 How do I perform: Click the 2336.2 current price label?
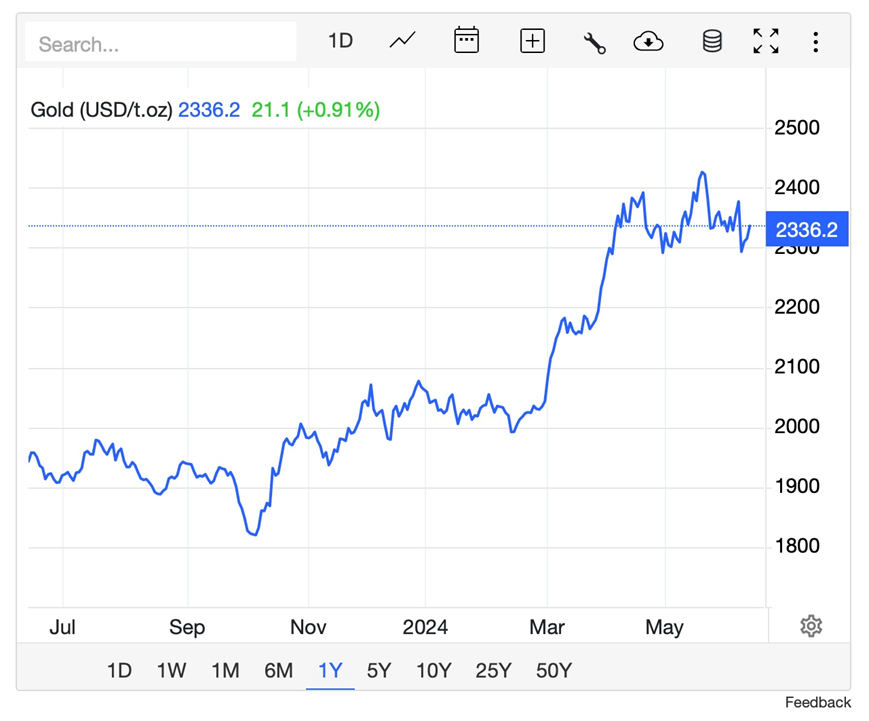[806, 229]
